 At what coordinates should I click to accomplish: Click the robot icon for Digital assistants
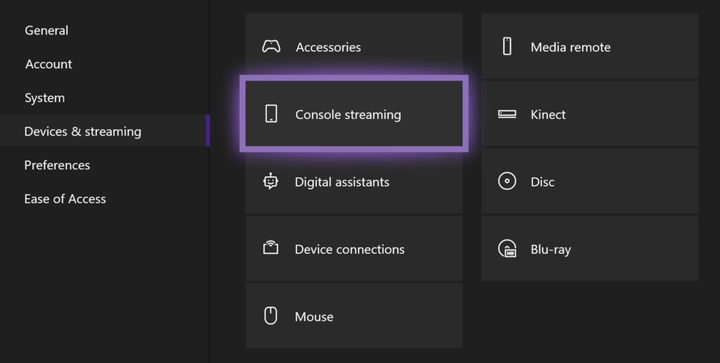point(270,181)
